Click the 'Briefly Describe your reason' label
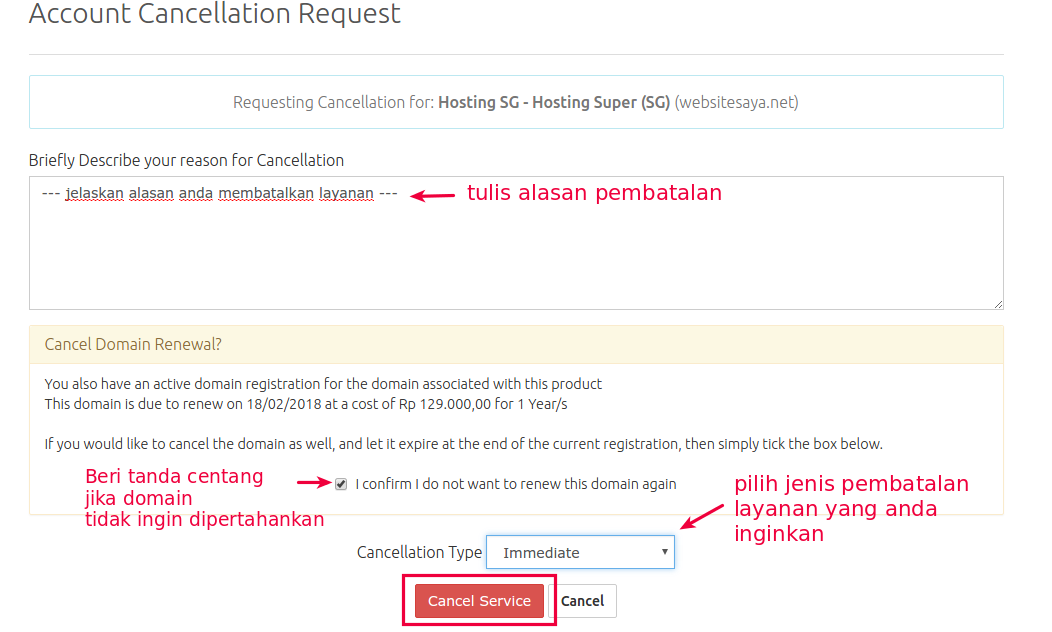1052x632 pixels. tap(186, 160)
